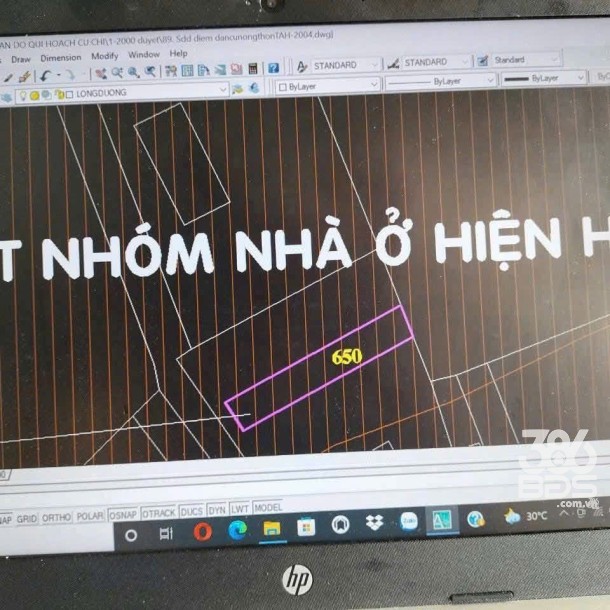Open the Layer Properties Manager icon
The height and width of the screenshot is (610, 610).
coord(6,97)
